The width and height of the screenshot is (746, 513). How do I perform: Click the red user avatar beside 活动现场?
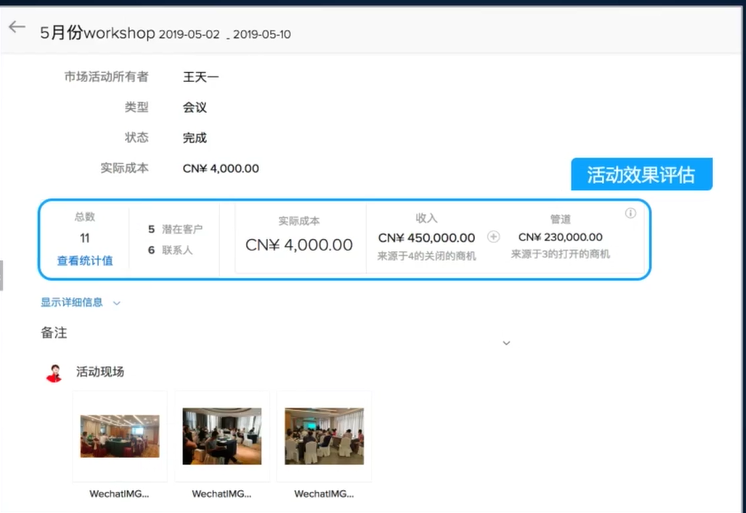[x=54, y=373]
